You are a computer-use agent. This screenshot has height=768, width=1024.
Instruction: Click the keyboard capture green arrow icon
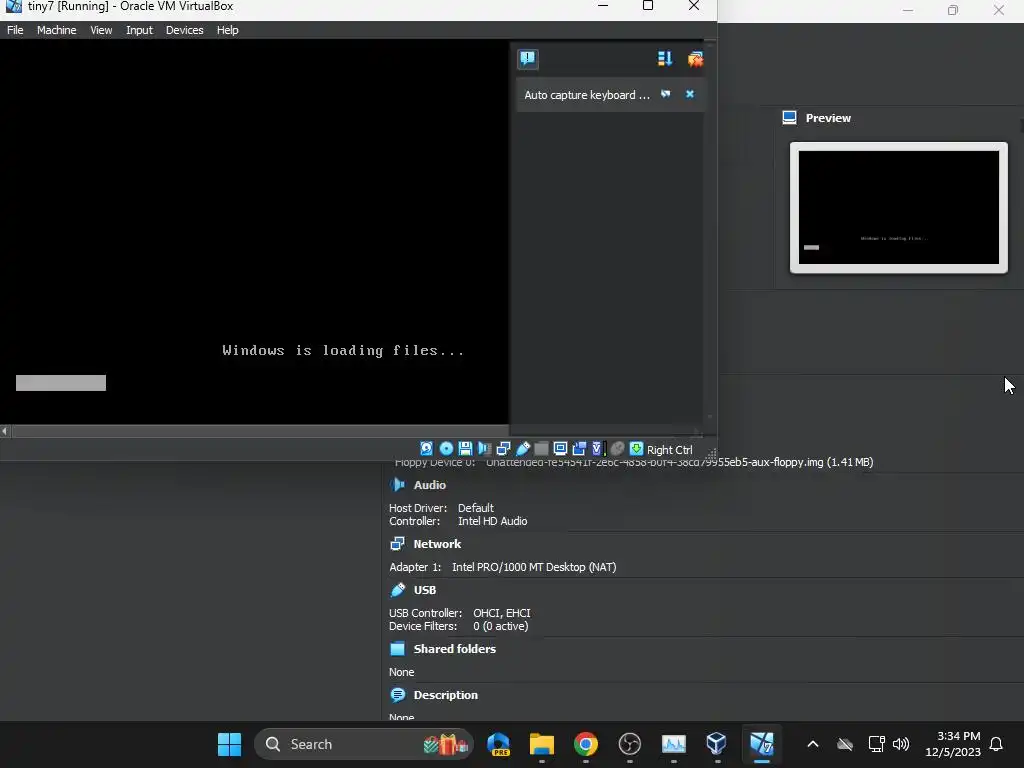click(636, 449)
